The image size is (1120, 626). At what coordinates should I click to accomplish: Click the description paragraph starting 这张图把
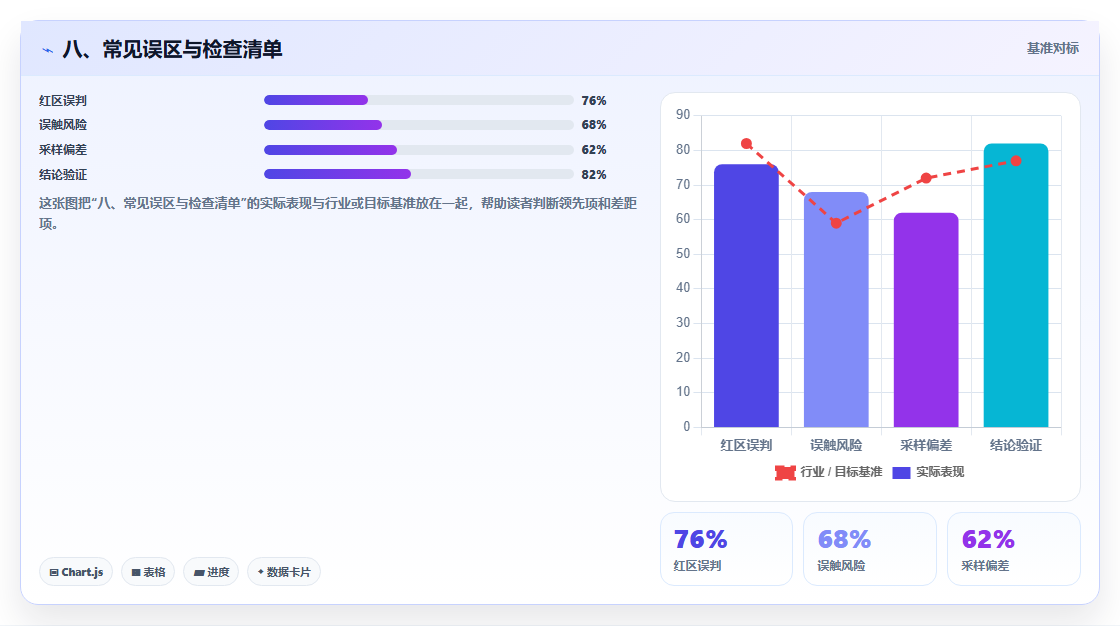[x=338, y=214]
